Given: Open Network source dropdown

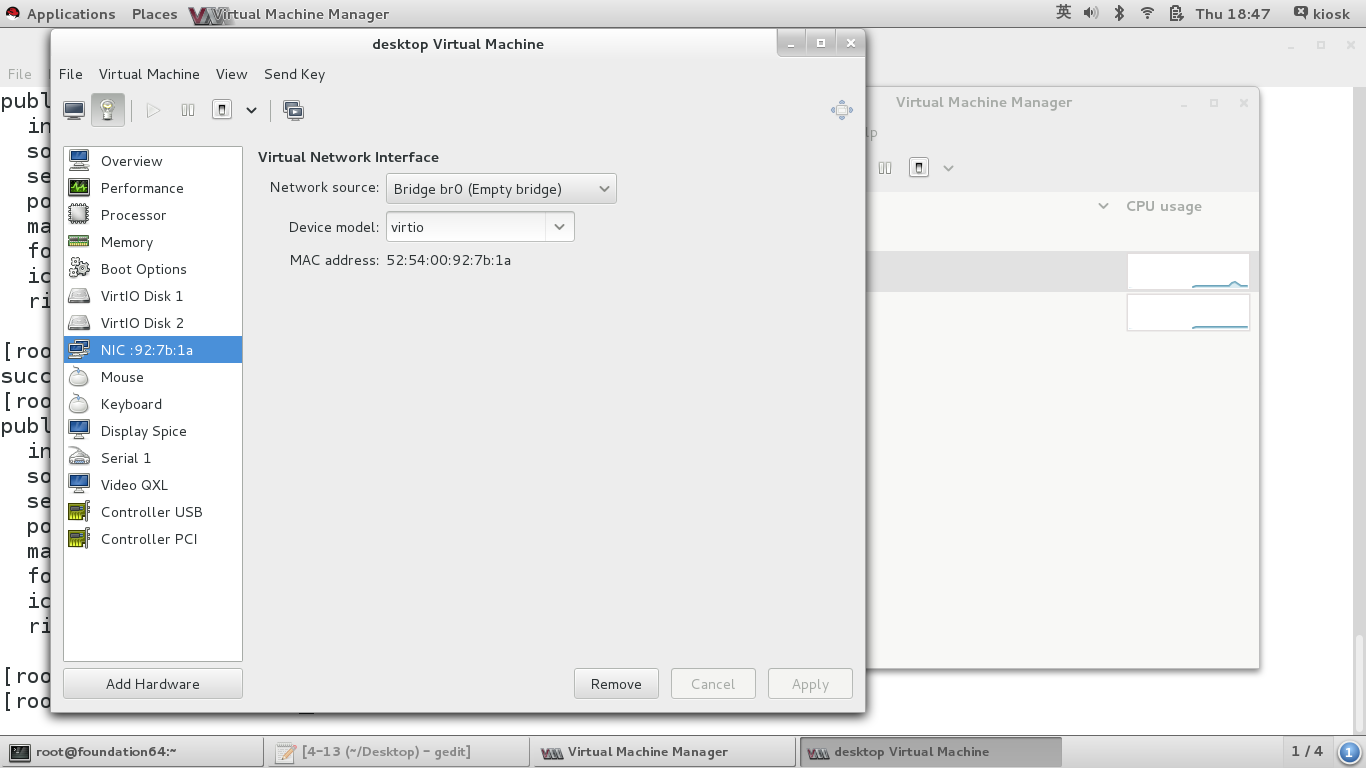Looking at the screenshot, I should [501, 189].
